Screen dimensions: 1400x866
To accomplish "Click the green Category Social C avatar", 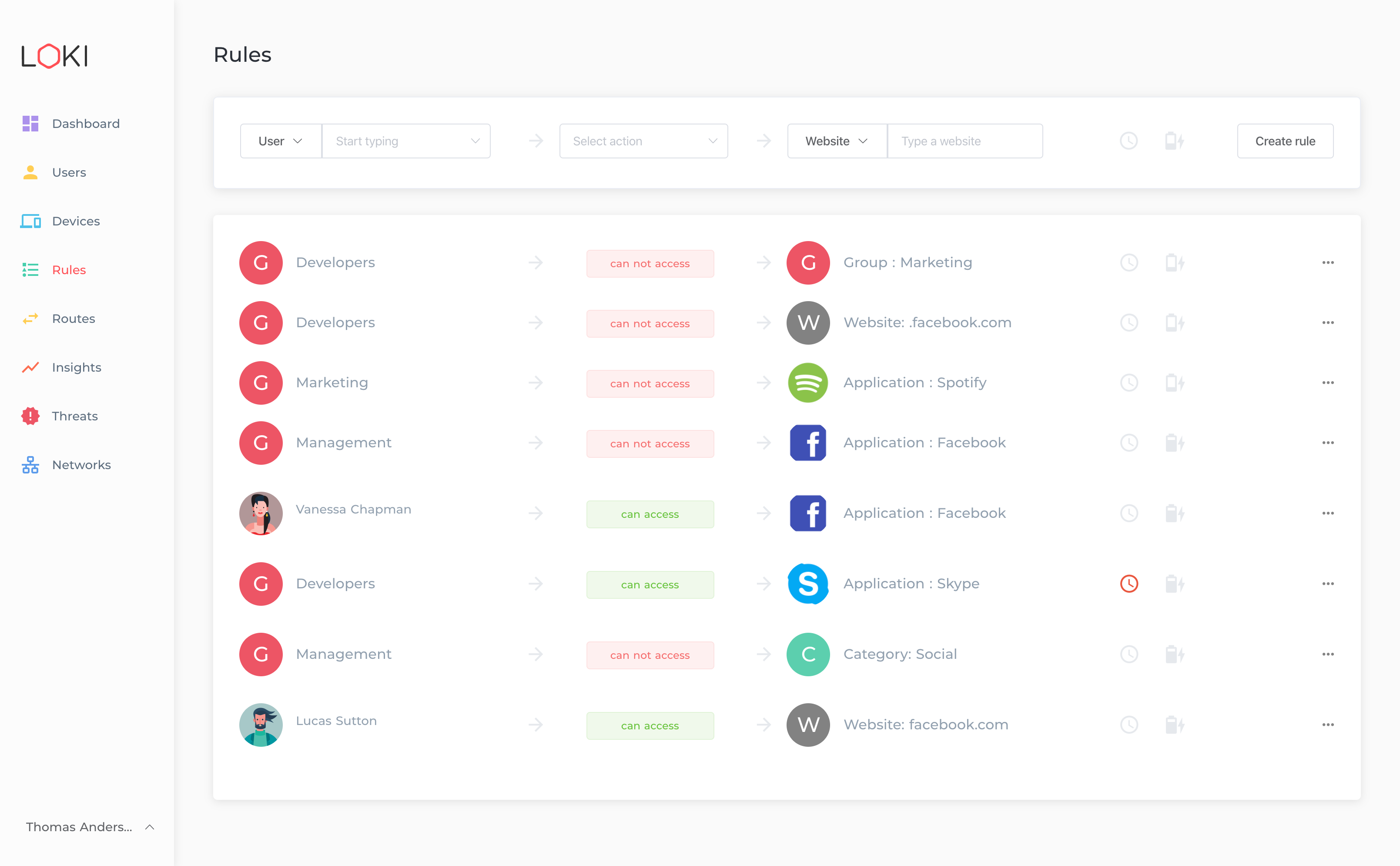I will pos(808,654).
